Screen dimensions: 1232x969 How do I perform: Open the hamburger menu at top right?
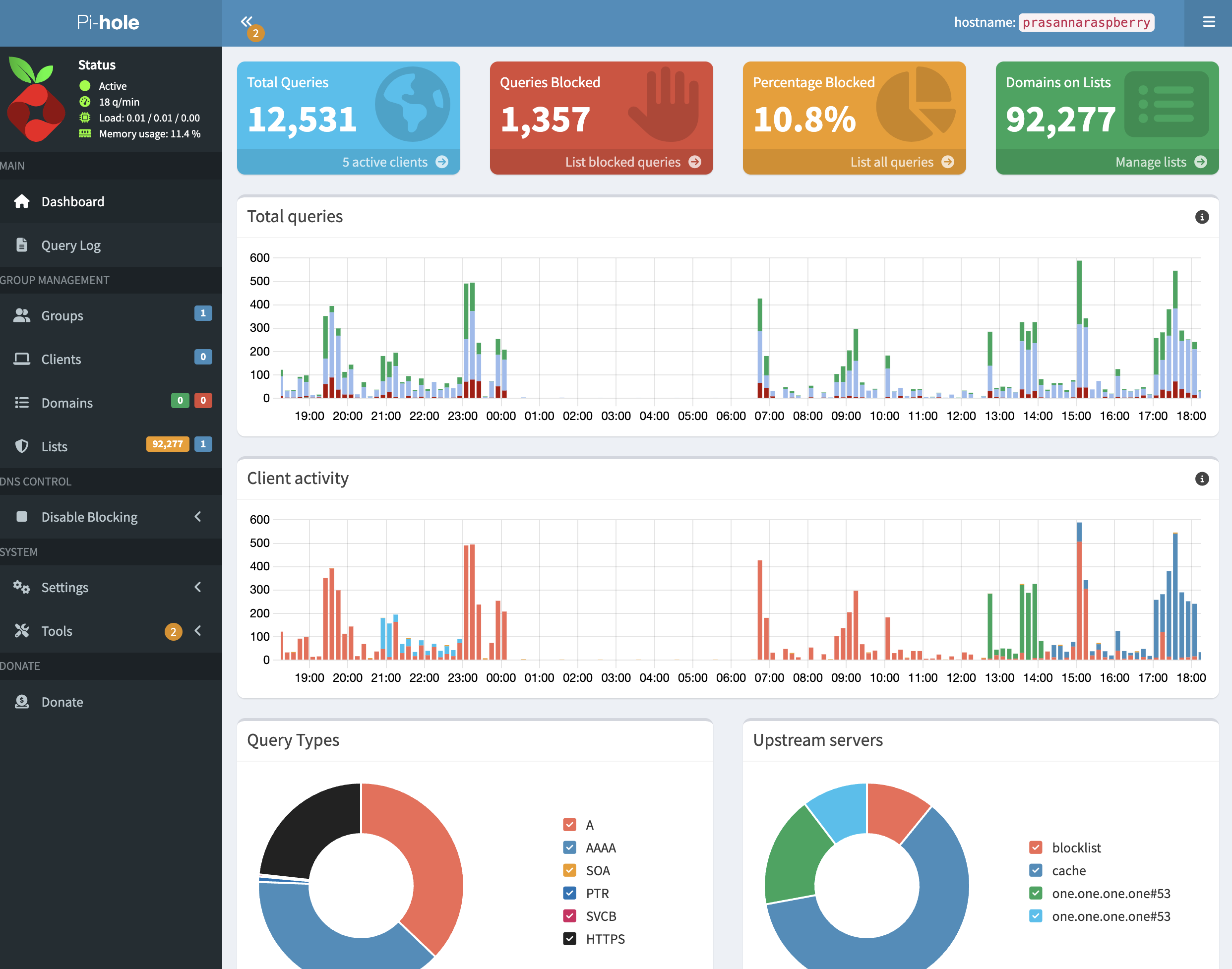tap(1209, 22)
